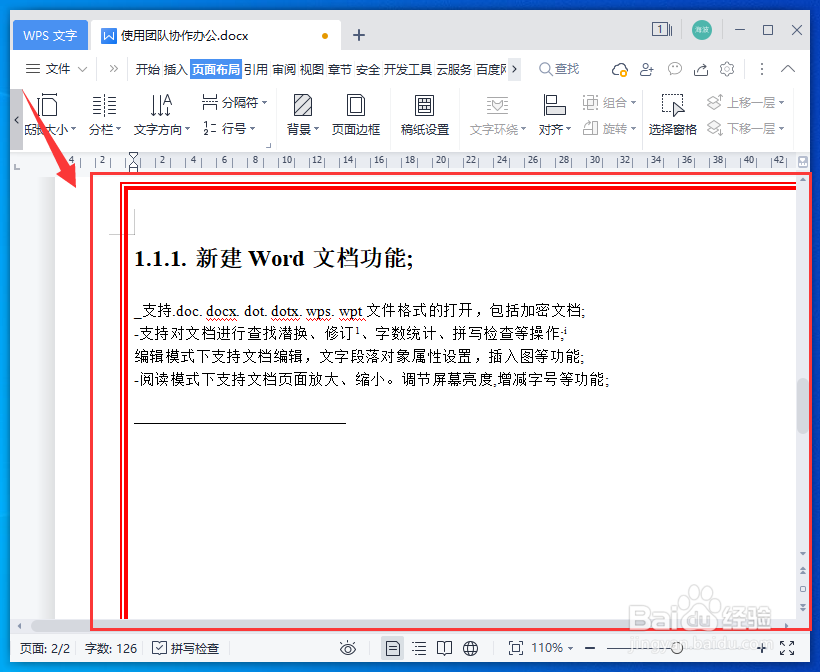This screenshot has width=820, height=672.
Task: Click 下移一层 send backward
Action: [x=745, y=128]
